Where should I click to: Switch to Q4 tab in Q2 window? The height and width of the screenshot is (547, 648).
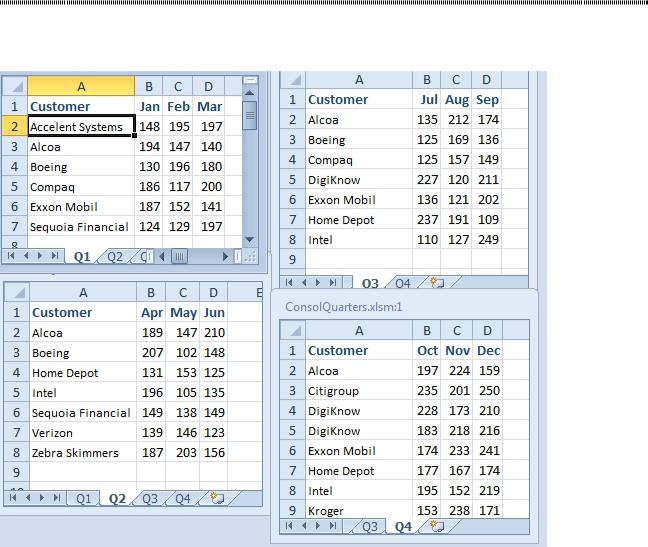point(183,499)
